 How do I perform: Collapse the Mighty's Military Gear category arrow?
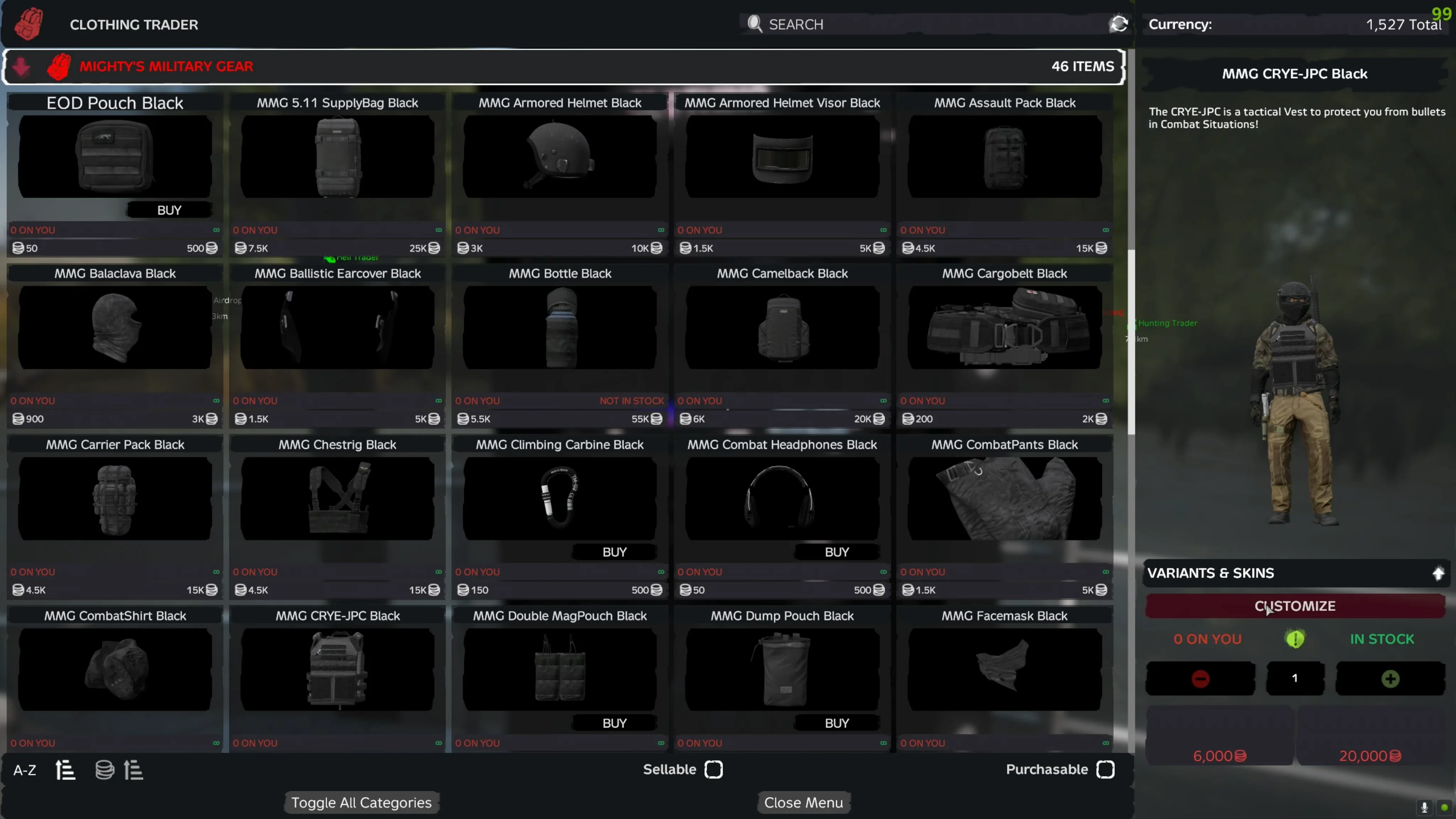[20, 66]
